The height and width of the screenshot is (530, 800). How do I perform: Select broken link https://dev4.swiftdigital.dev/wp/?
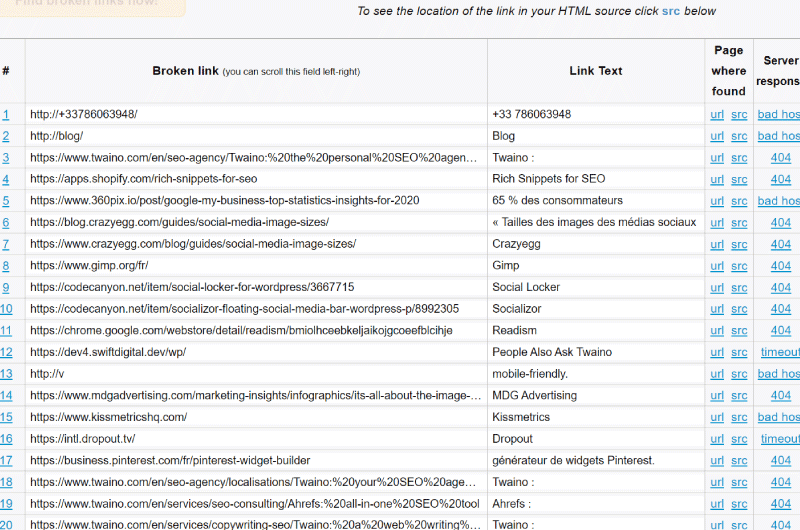click(x=108, y=352)
